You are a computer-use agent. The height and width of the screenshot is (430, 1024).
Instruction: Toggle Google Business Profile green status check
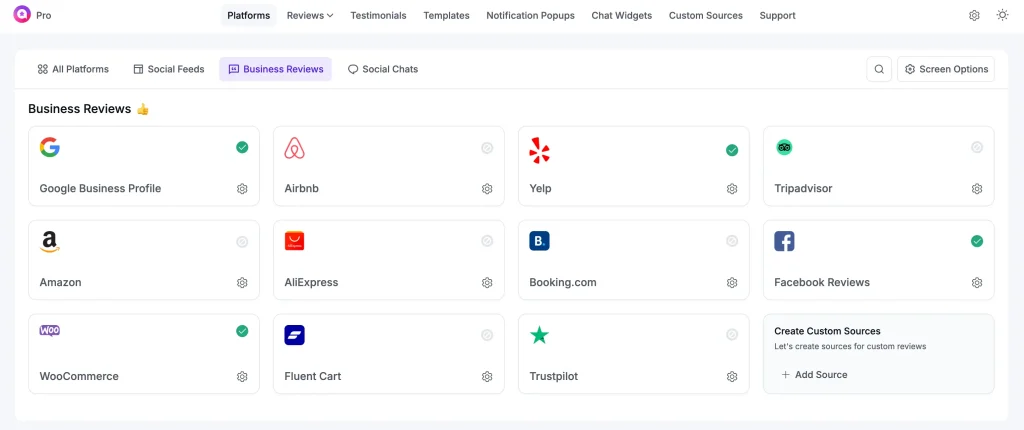pyautogui.click(x=242, y=148)
